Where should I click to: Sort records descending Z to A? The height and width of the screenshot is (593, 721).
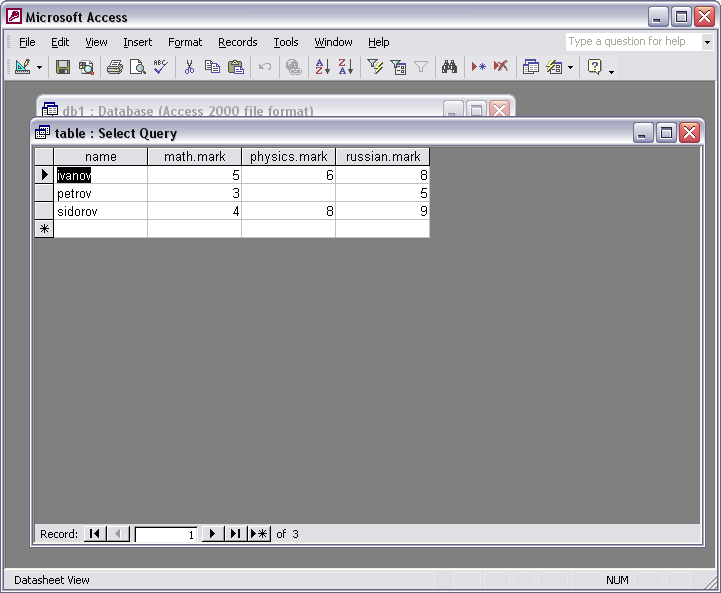click(x=345, y=67)
